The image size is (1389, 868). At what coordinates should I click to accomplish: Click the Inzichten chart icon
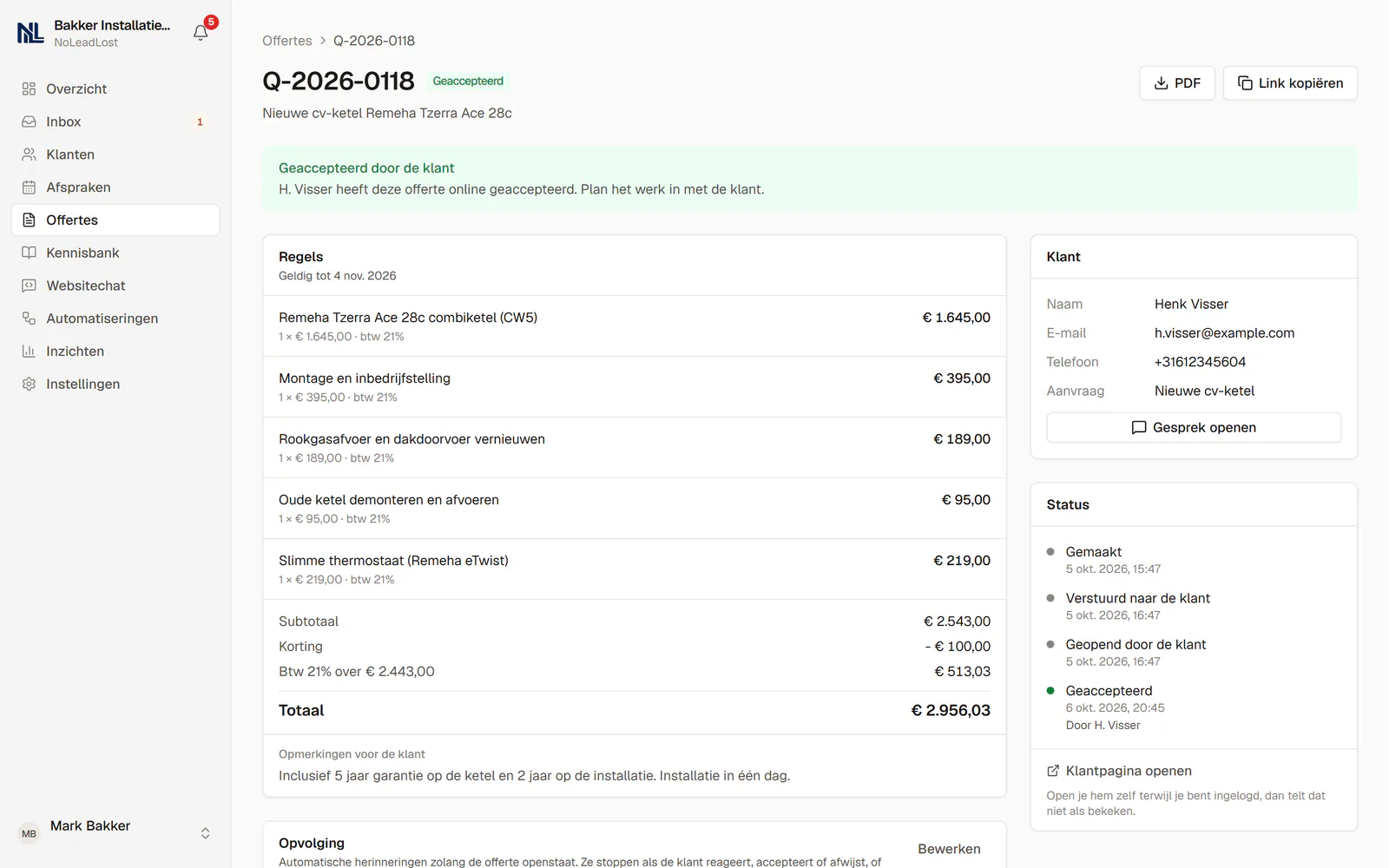29,352
